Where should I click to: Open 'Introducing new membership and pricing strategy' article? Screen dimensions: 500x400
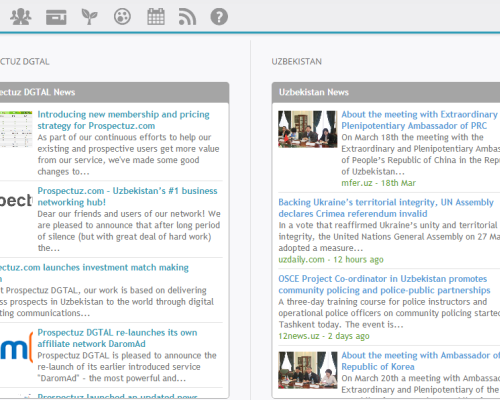123,120
